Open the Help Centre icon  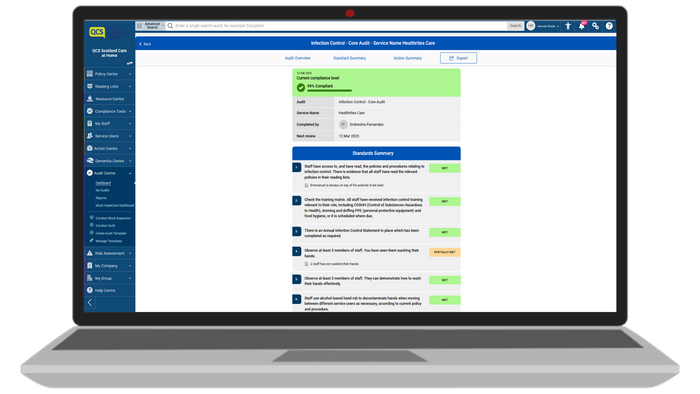tap(90, 290)
